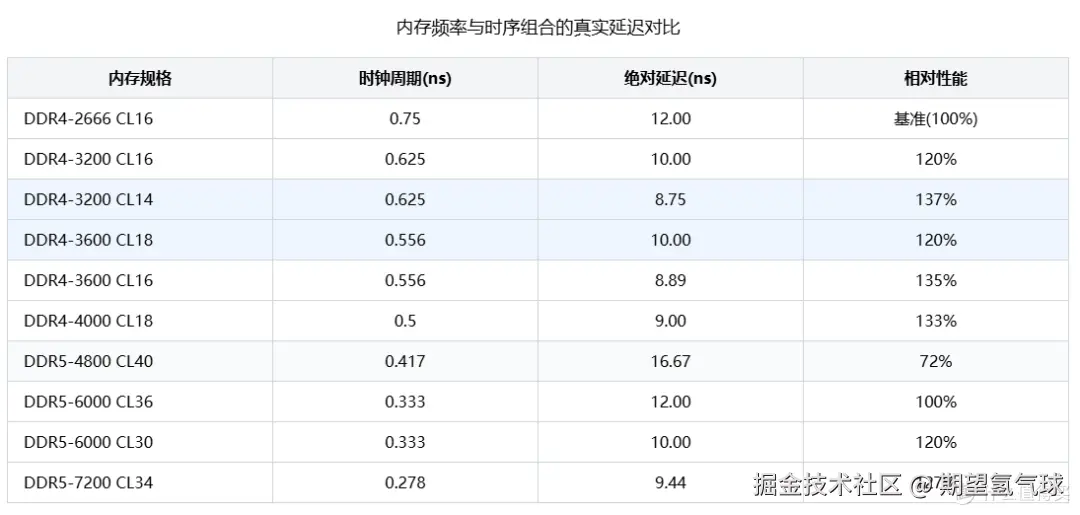
Task: Click the 时钟周期(ns) column header
Action: 405,78
